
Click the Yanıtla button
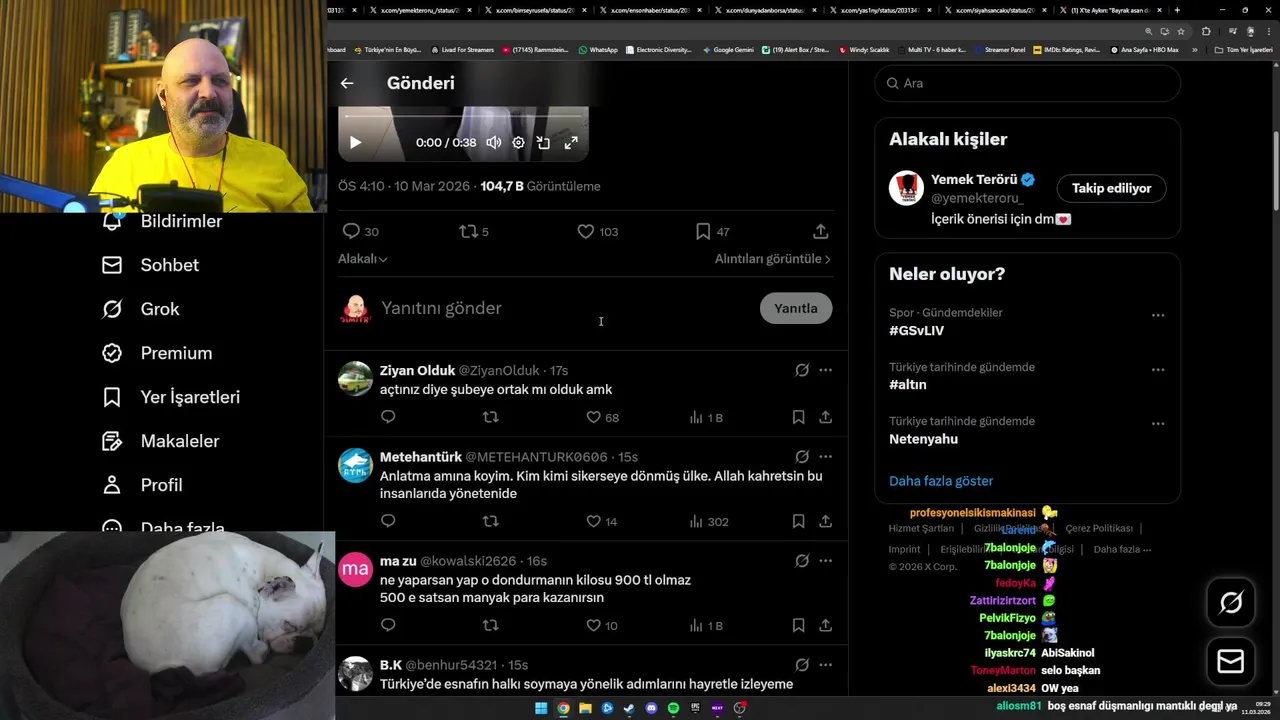click(x=796, y=308)
